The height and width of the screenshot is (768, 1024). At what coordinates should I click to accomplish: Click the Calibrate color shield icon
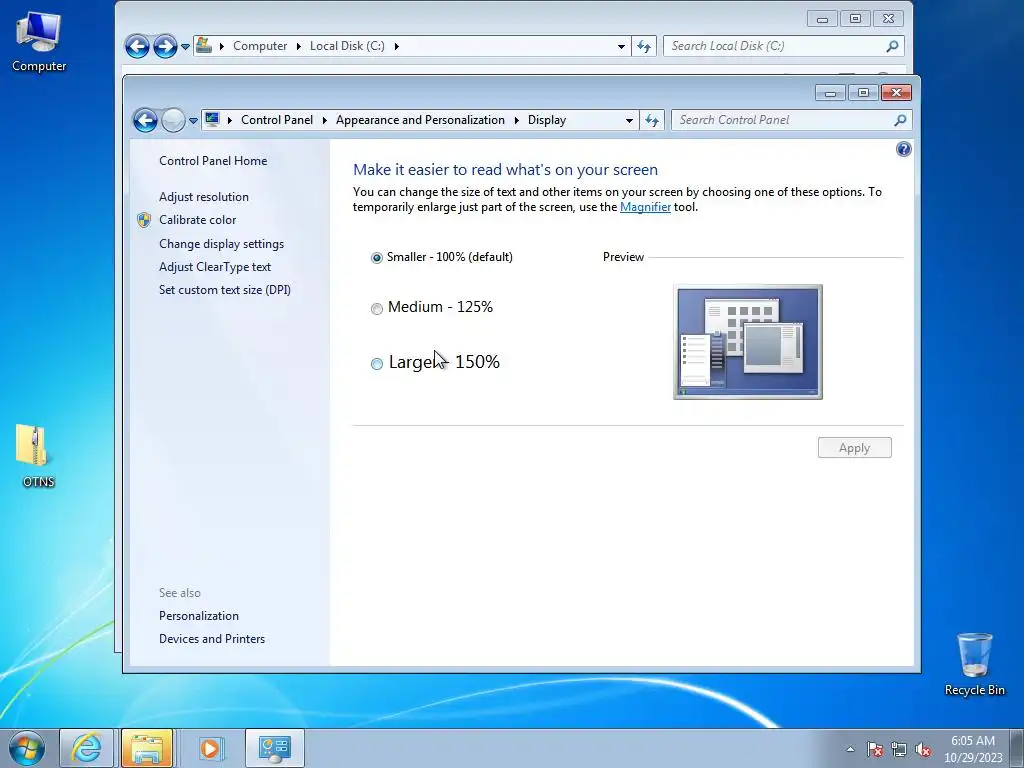144,220
